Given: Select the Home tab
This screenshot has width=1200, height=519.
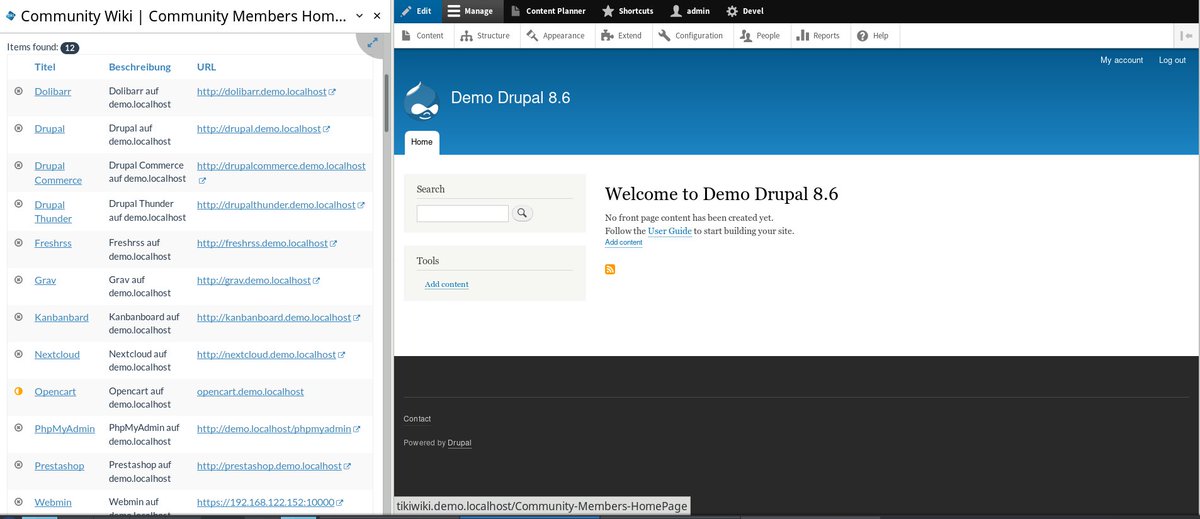Looking at the screenshot, I should tap(422, 142).
